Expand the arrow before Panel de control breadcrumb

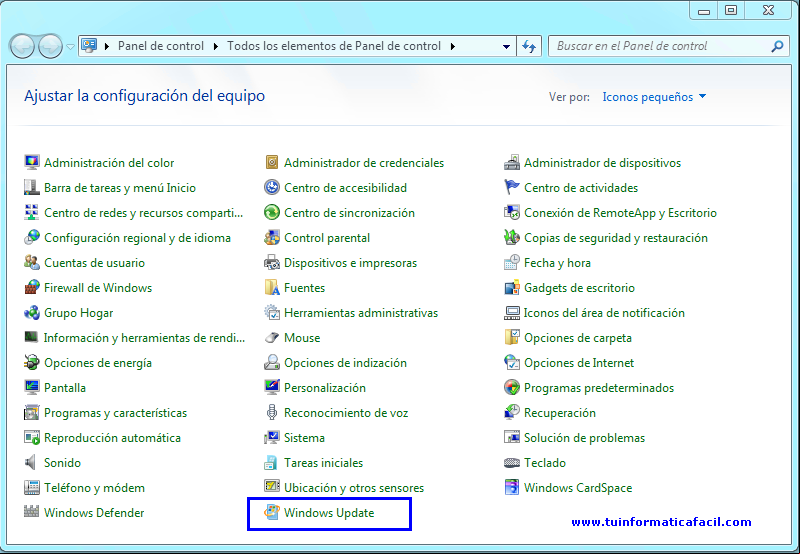coord(107,46)
